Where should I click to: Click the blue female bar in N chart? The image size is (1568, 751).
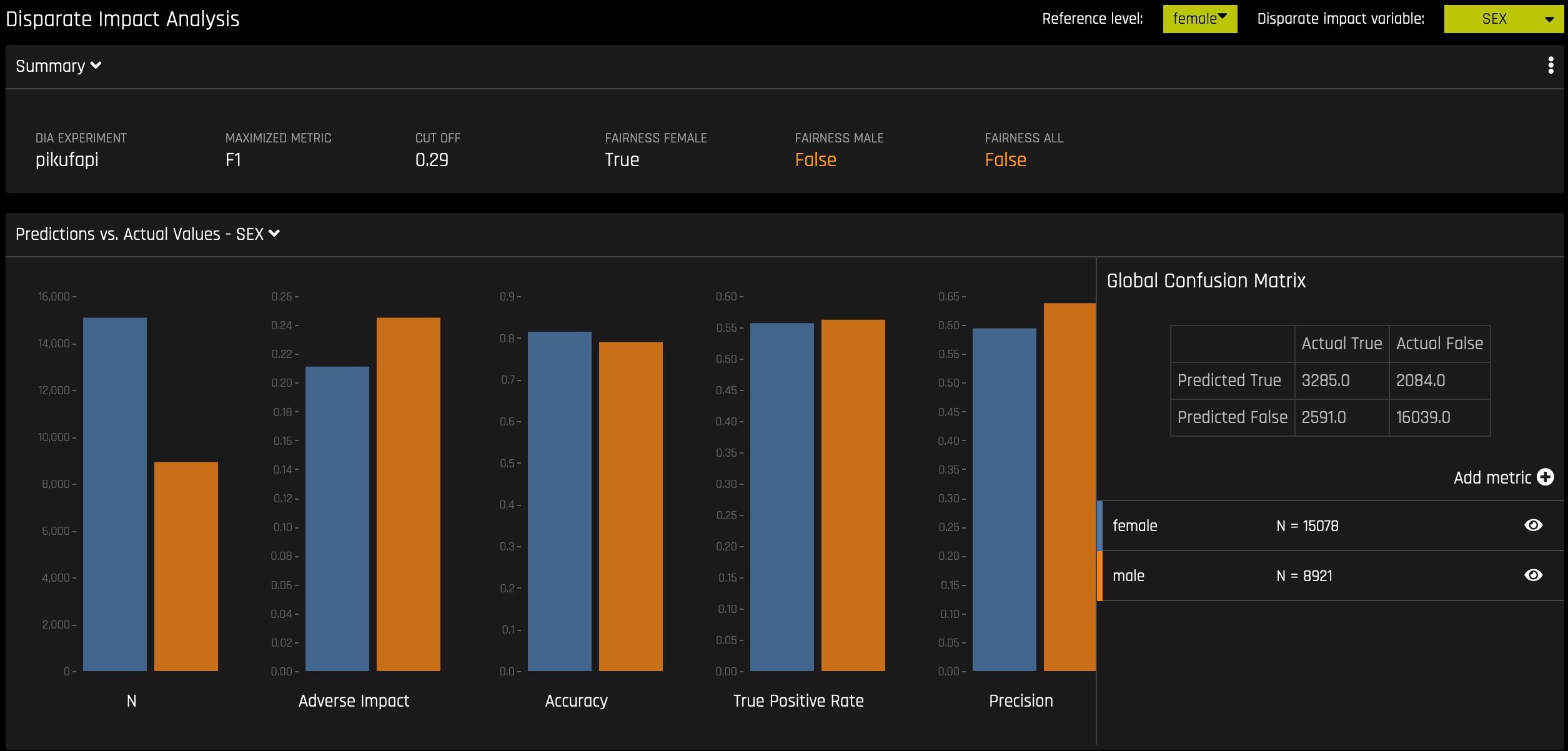pos(115,494)
